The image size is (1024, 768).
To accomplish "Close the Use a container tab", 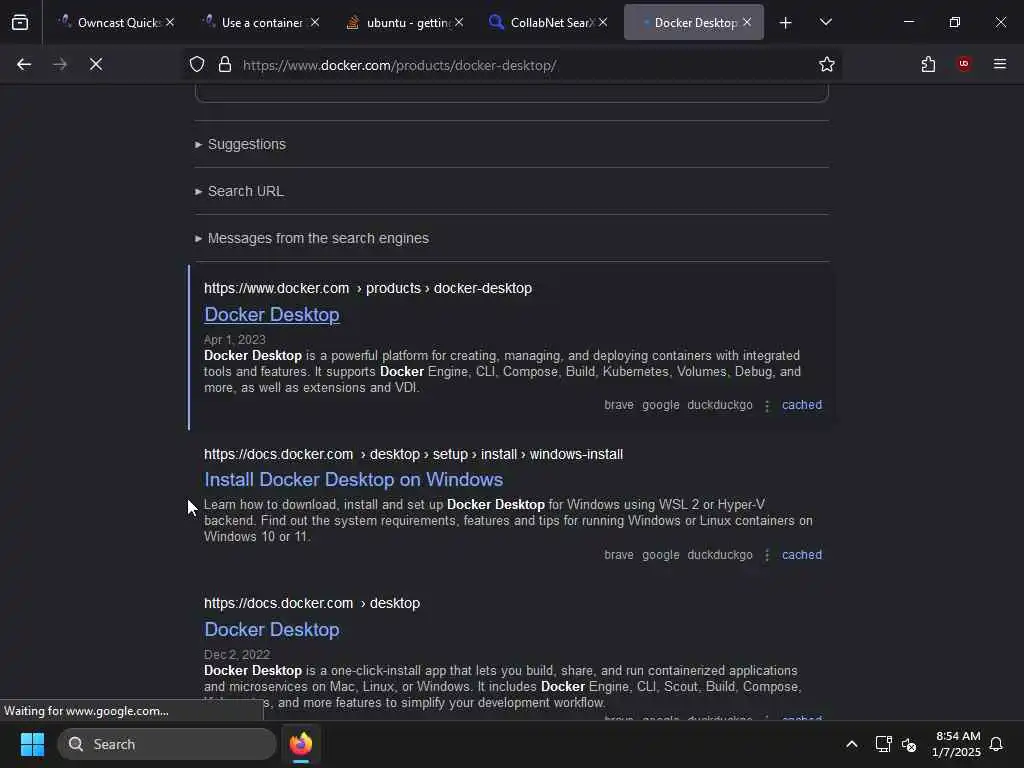I will click(315, 22).
